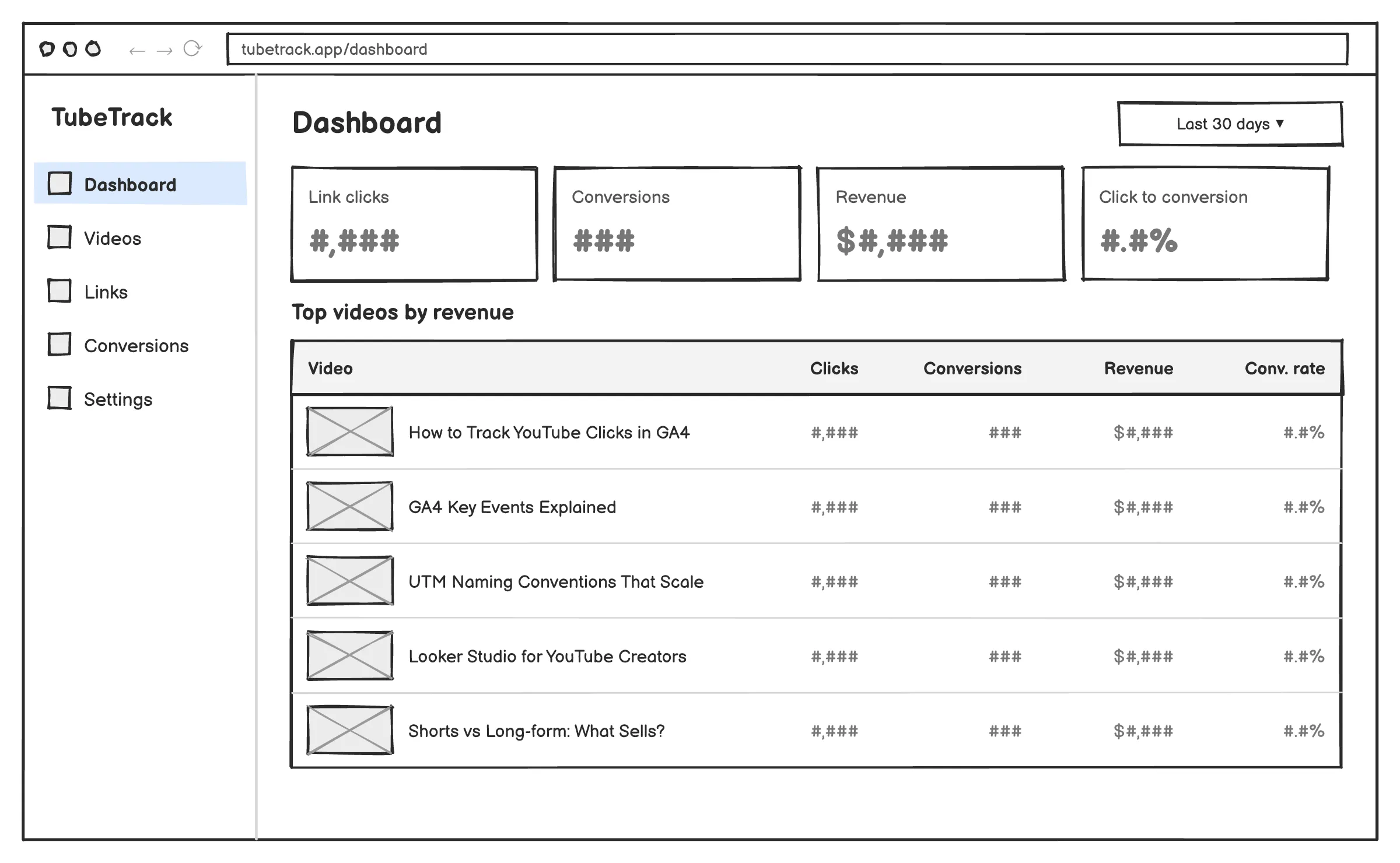
Task: Click the Dashboard sidebar icon
Action: tap(60, 184)
